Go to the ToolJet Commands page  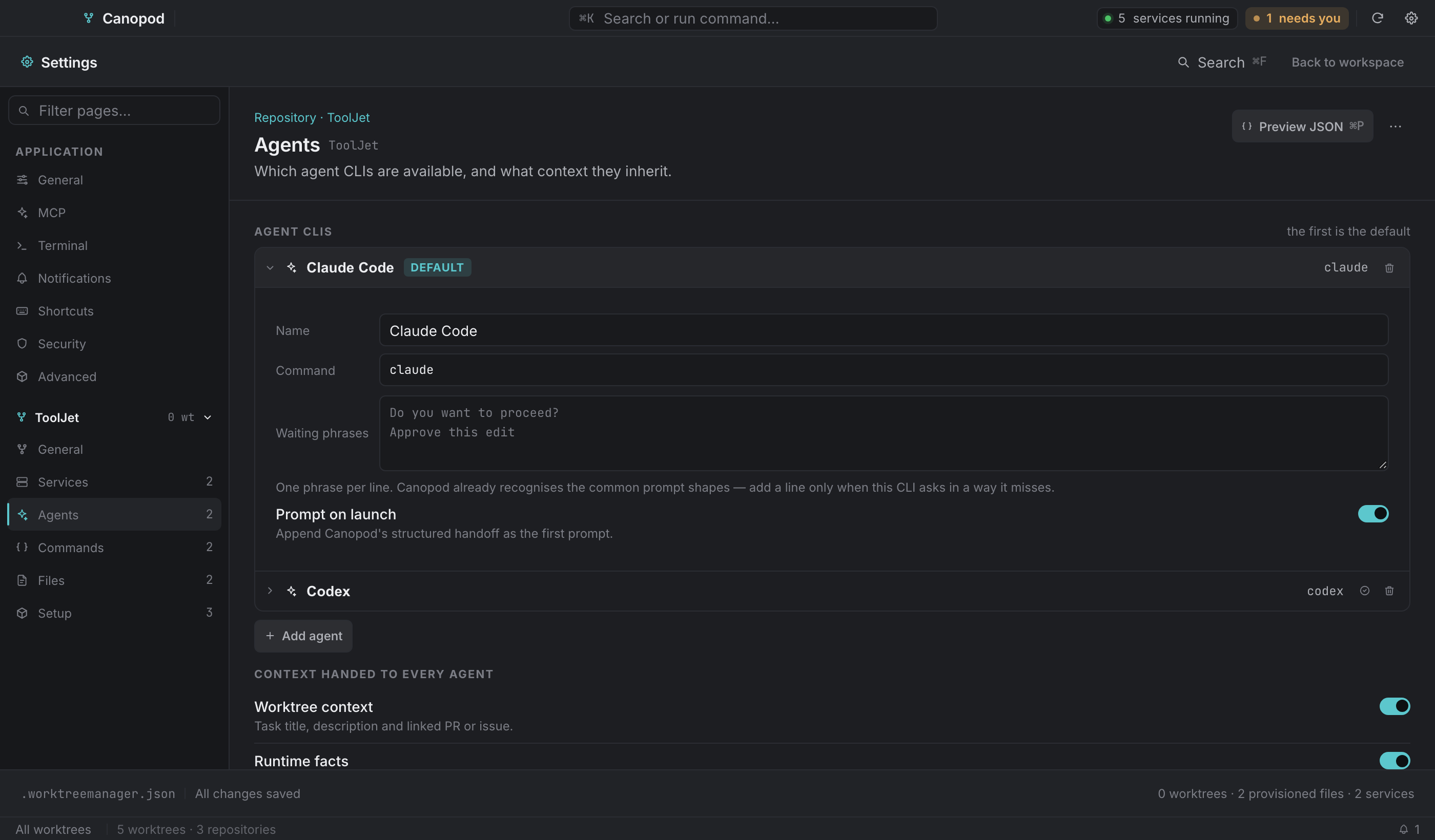coord(114,548)
